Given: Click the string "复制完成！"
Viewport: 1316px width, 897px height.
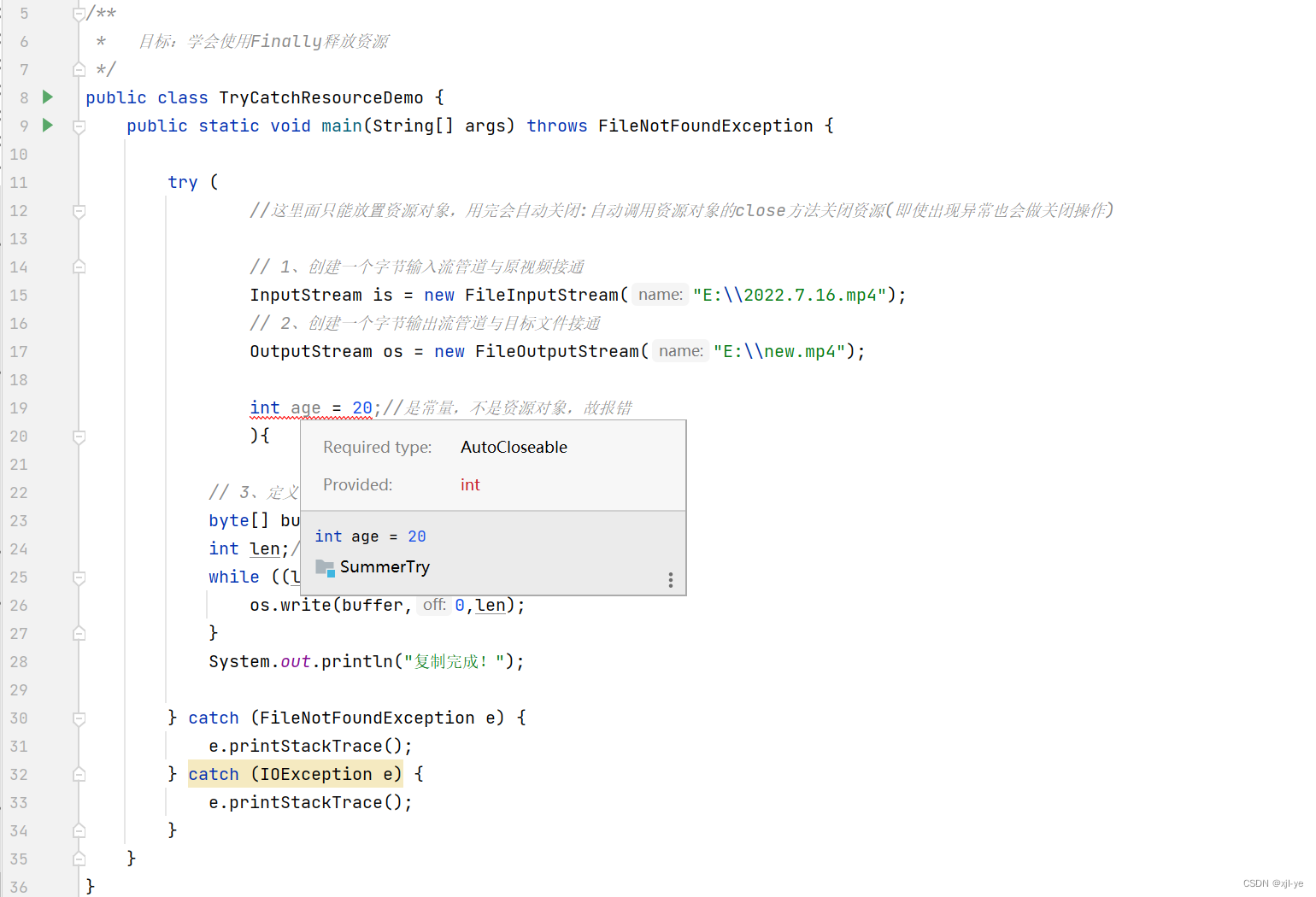Looking at the screenshot, I should (x=454, y=661).
